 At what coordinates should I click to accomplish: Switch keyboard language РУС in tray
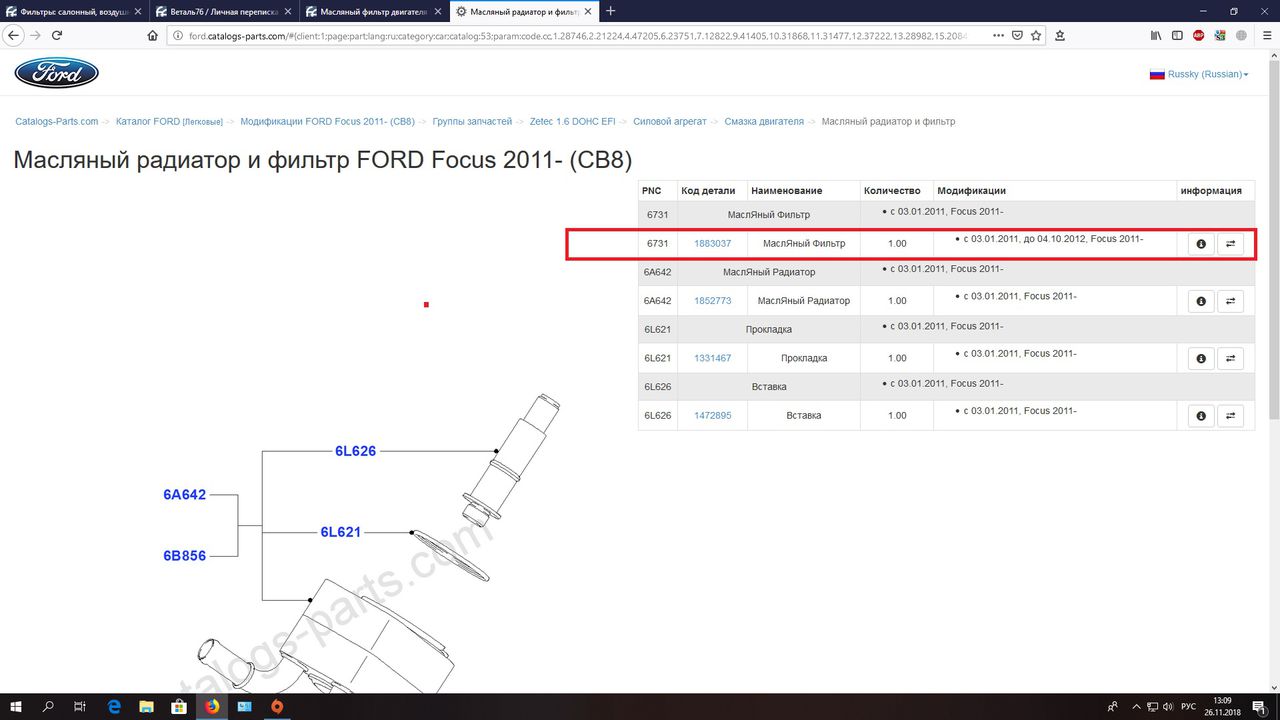[1188, 706]
